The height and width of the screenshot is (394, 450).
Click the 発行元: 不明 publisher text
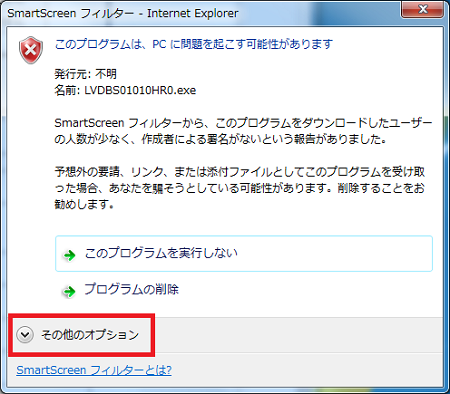[85, 74]
